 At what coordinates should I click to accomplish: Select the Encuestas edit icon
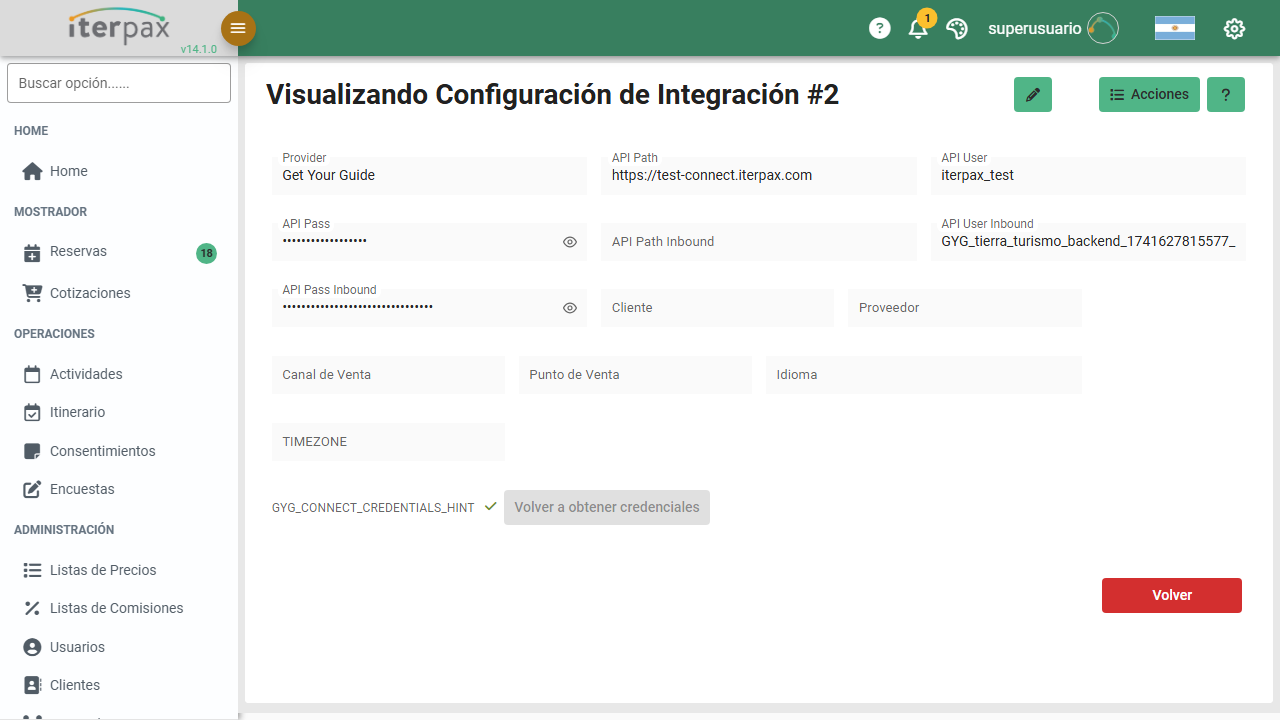[30, 489]
